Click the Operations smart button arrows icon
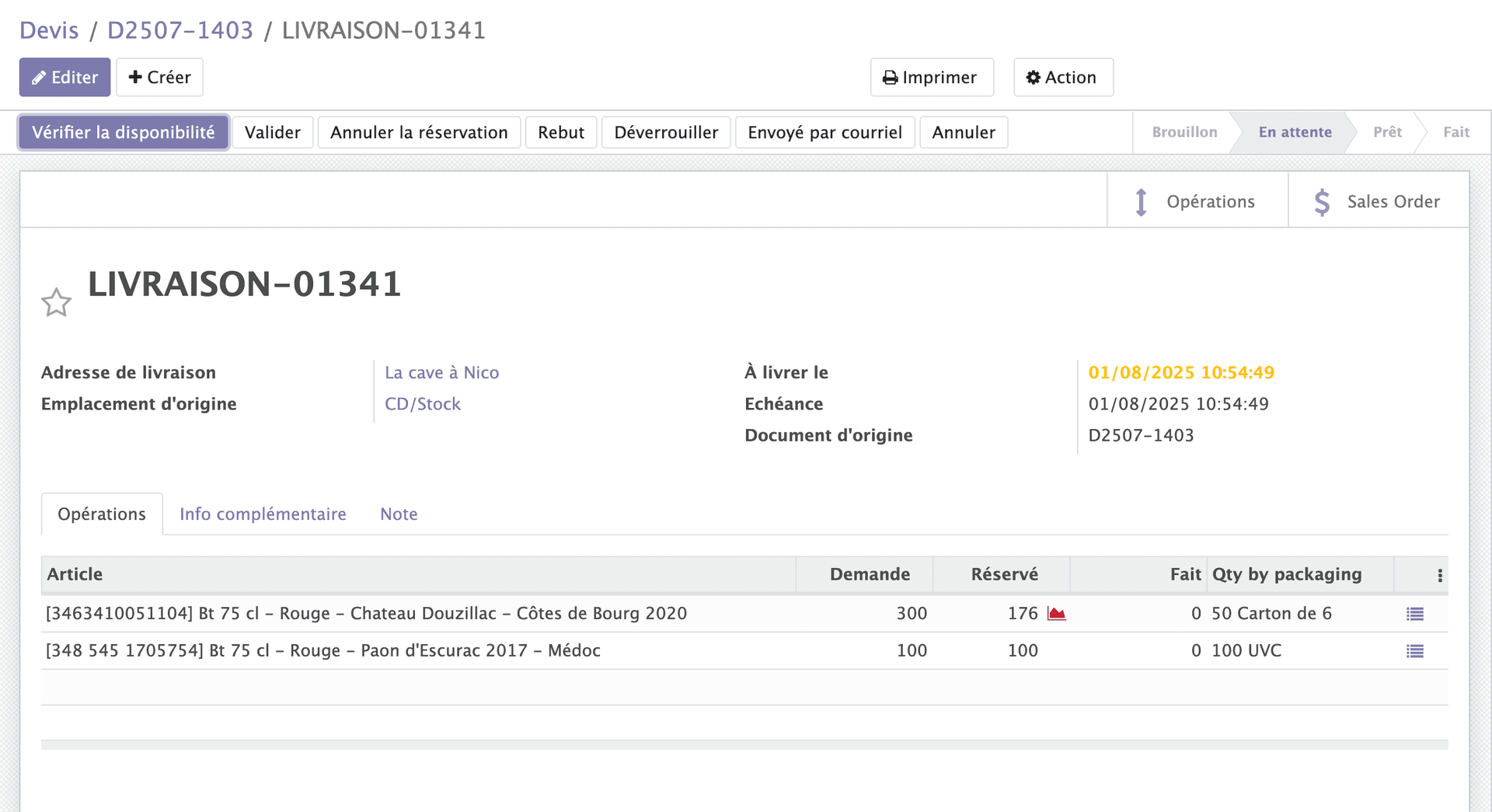Viewport: 1492px width, 812px height. click(1140, 200)
